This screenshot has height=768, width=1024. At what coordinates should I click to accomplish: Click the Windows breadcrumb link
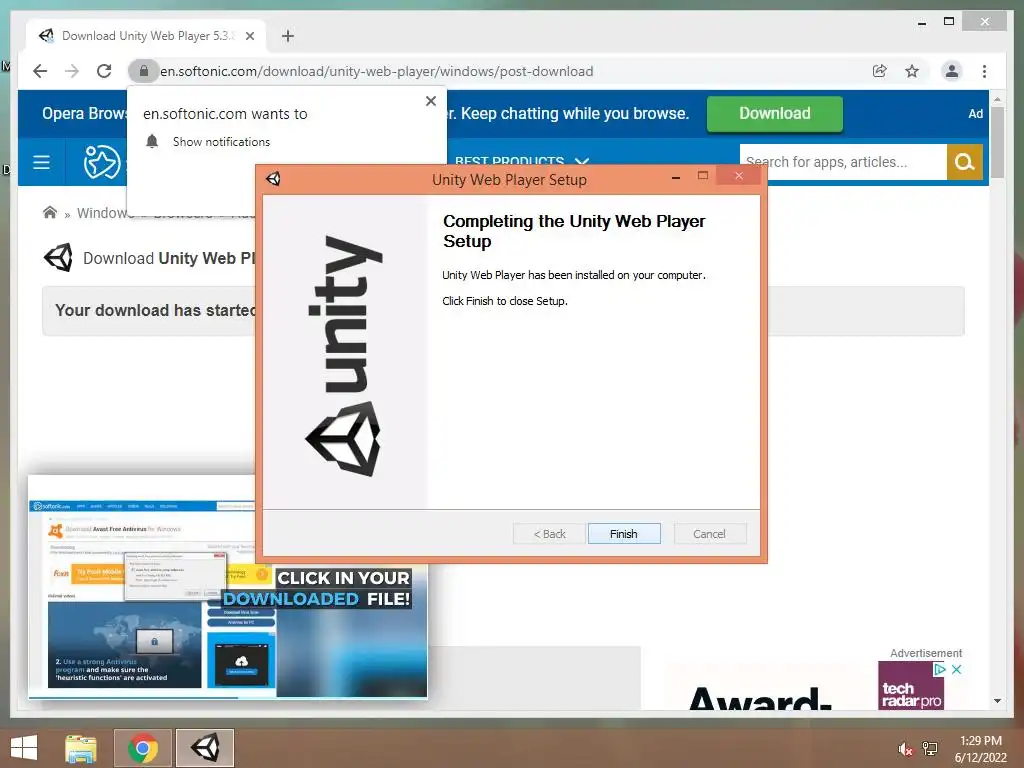pos(104,213)
